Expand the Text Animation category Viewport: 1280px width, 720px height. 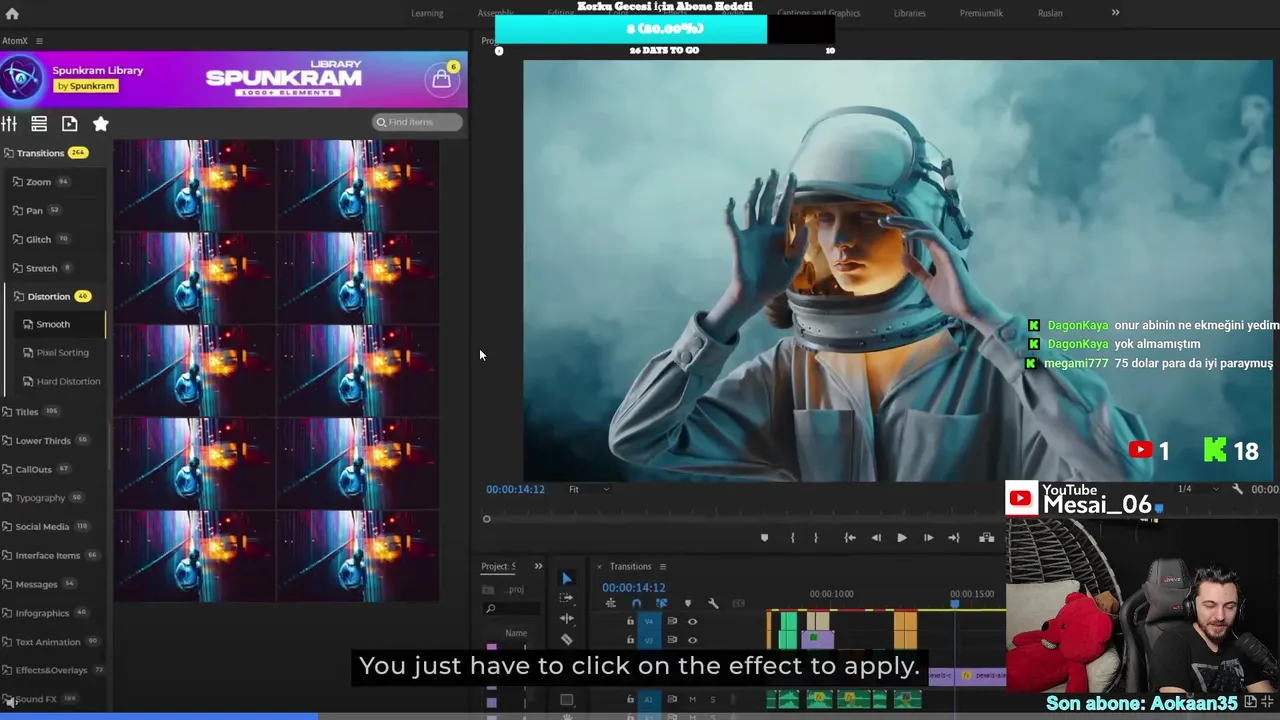(50, 642)
